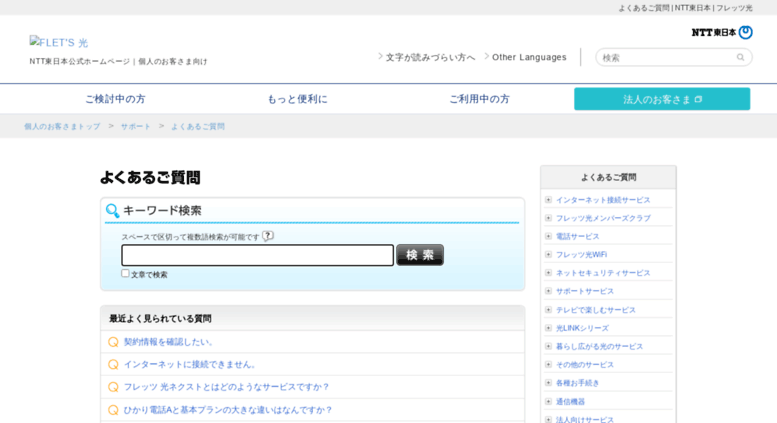The image size is (777, 423).
Task: Expand インターネット接続サービス category
Action: pyautogui.click(x=548, y=200)
